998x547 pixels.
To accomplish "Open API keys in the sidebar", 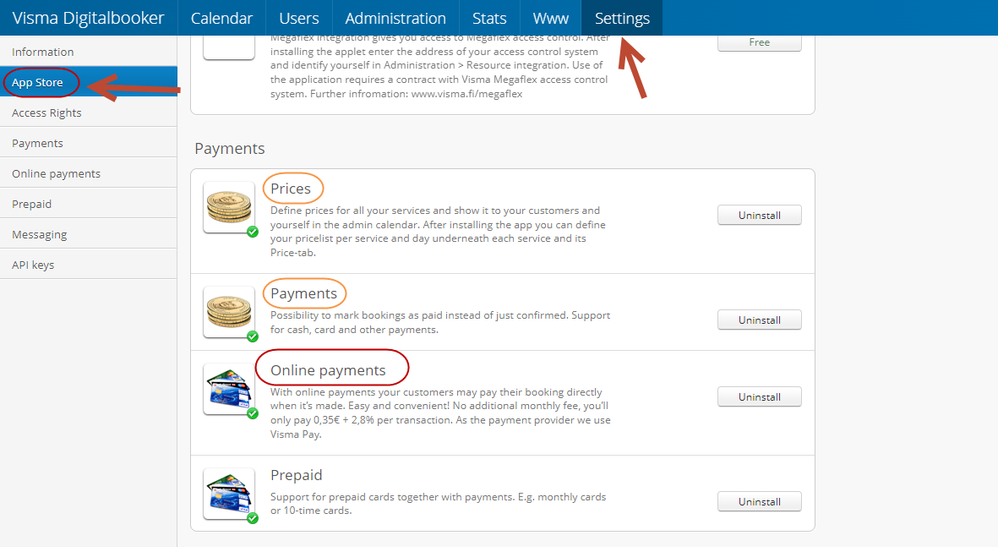I will click(88, 265).
